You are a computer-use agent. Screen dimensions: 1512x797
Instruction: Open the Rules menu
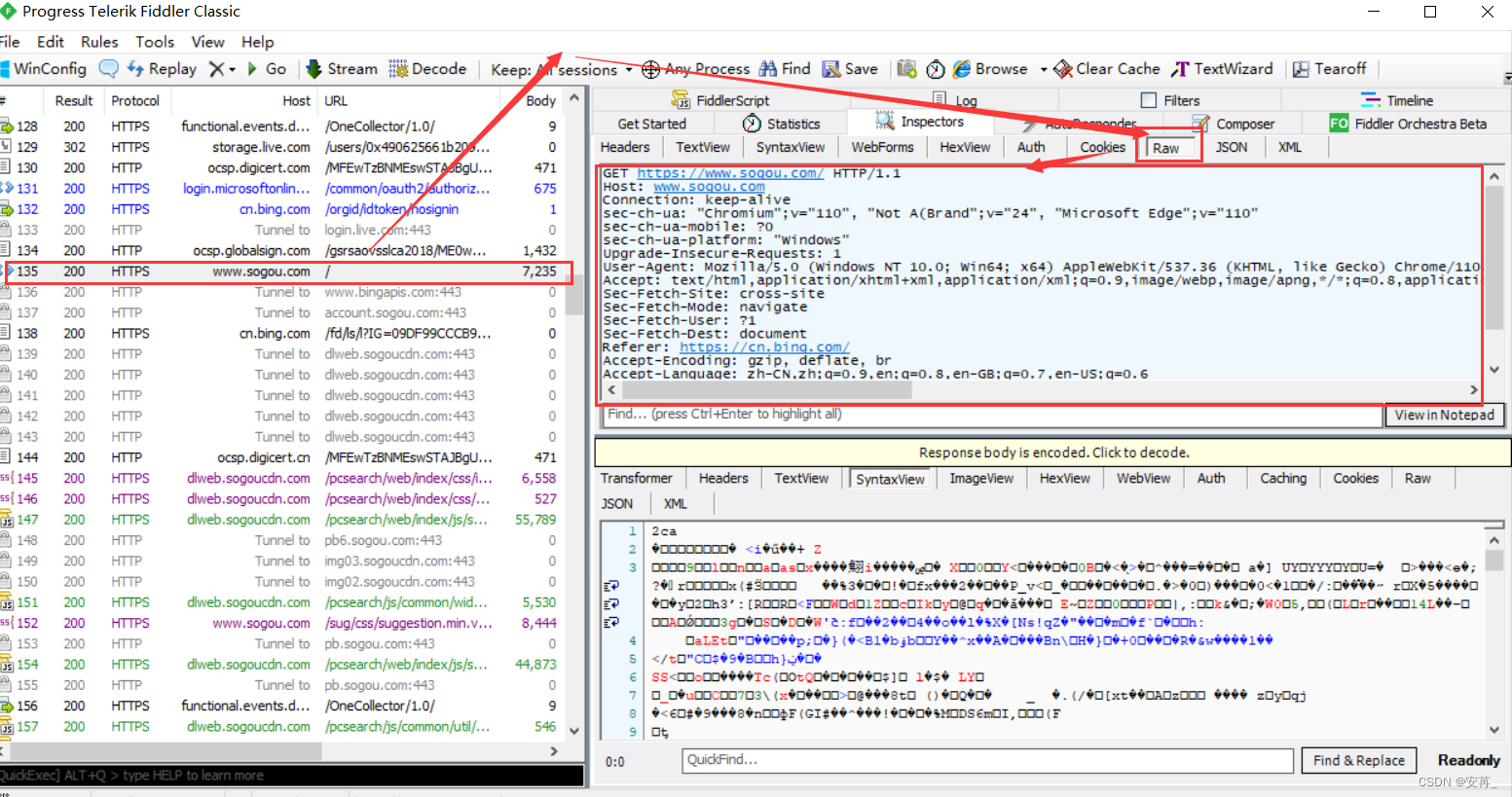(99, 42)
